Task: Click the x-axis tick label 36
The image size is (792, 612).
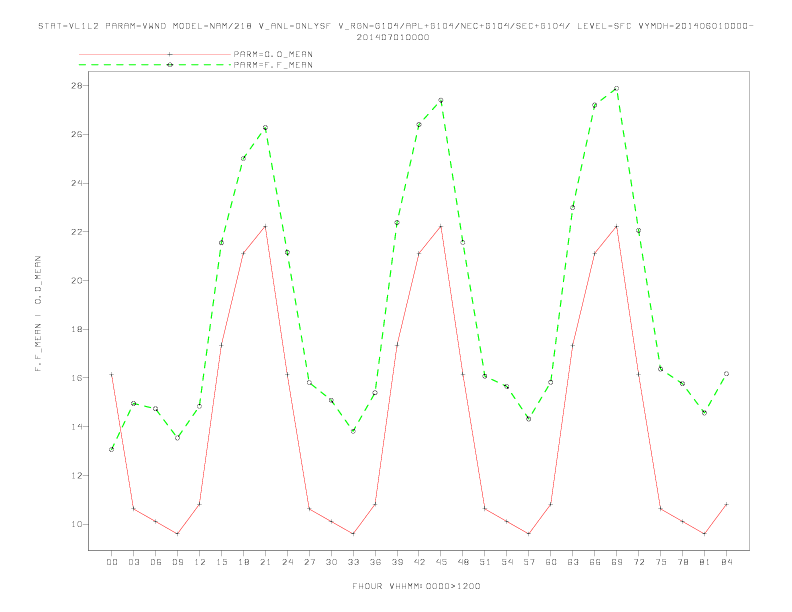Action: [375, 562]
